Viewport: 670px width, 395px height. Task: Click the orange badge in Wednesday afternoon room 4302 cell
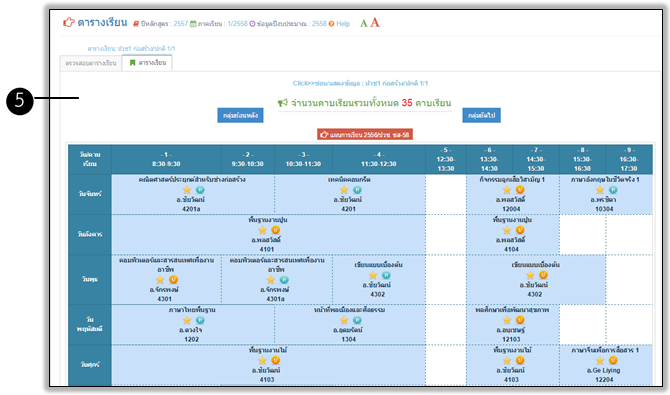tap(543, 275)
